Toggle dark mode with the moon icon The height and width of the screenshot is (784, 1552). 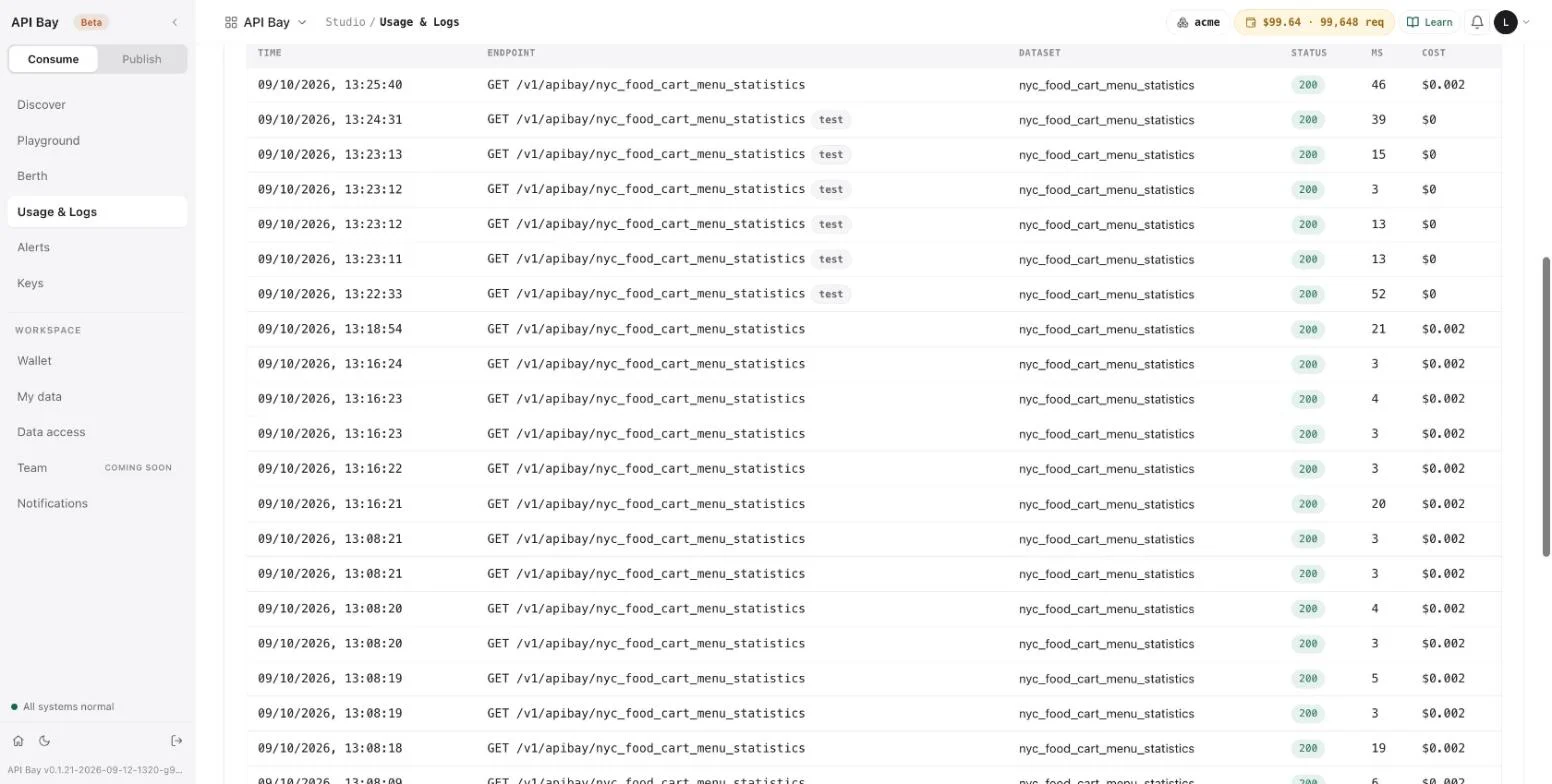(44, 741)
